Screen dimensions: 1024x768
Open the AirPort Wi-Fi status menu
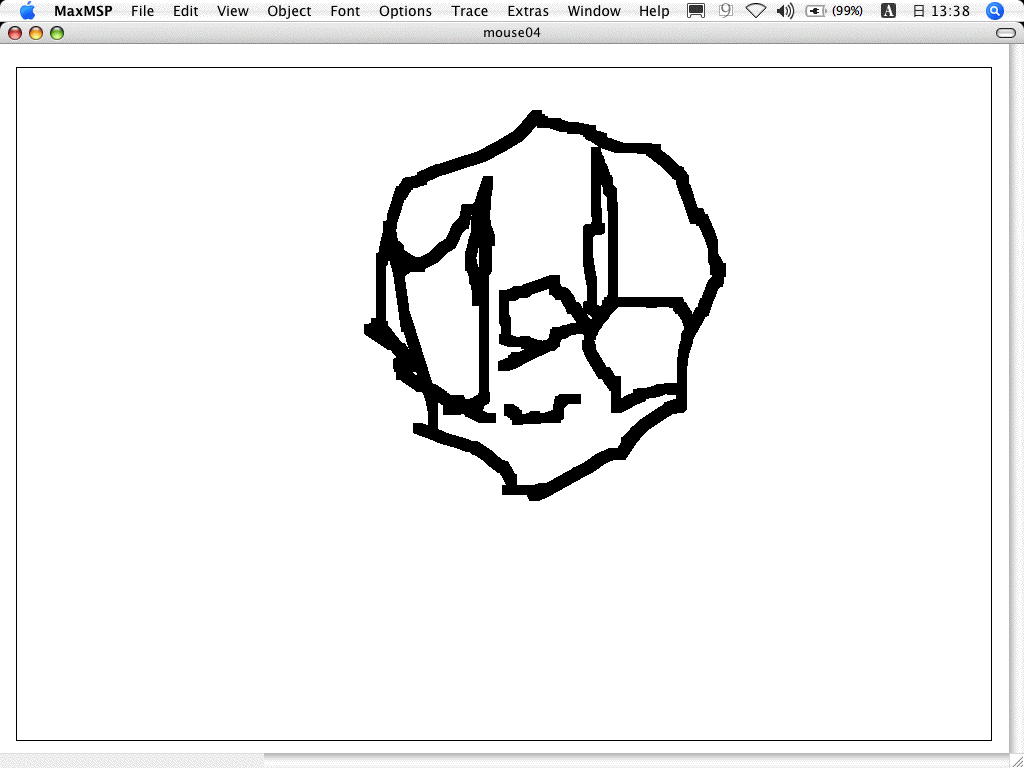tap(756, 11)
